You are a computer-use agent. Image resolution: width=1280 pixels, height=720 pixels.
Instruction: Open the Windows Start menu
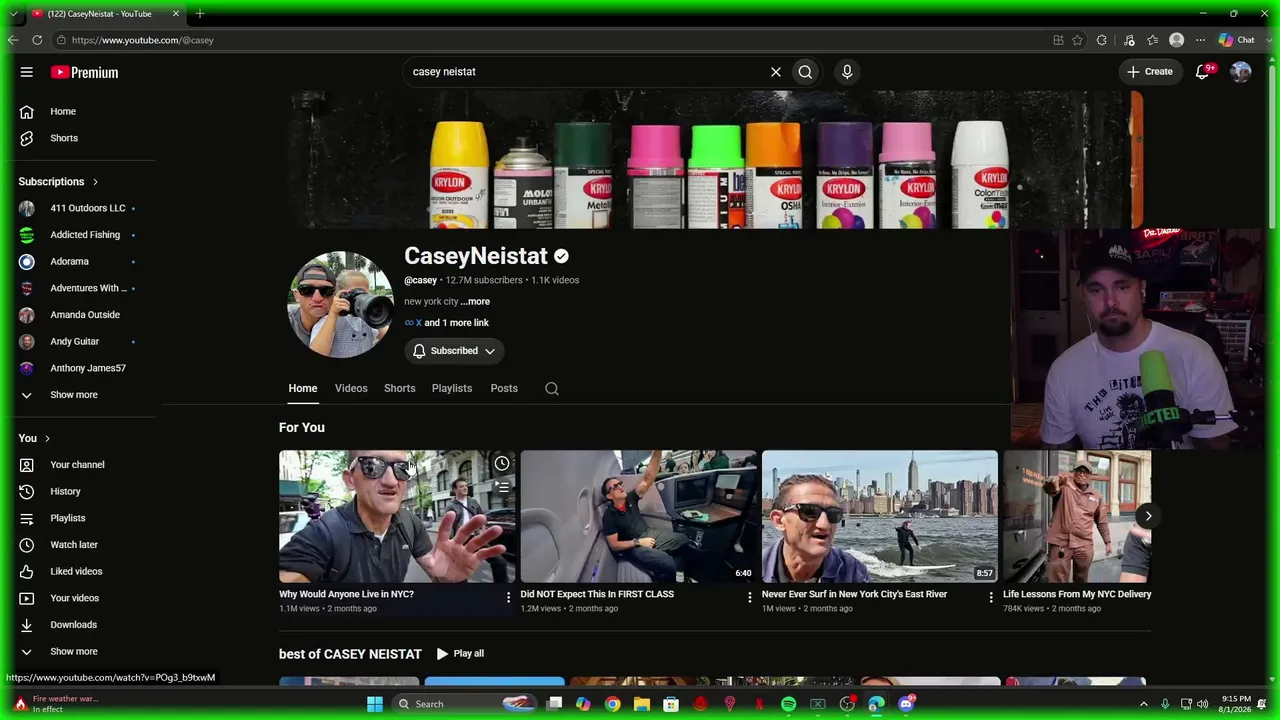point(375,704)
